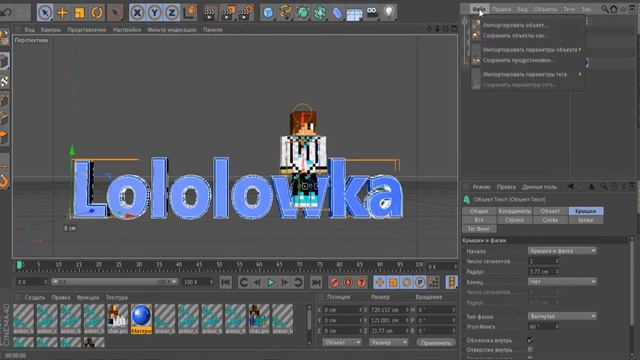Go to the timeline start frame
640x360 pixels.
(226, 282)
